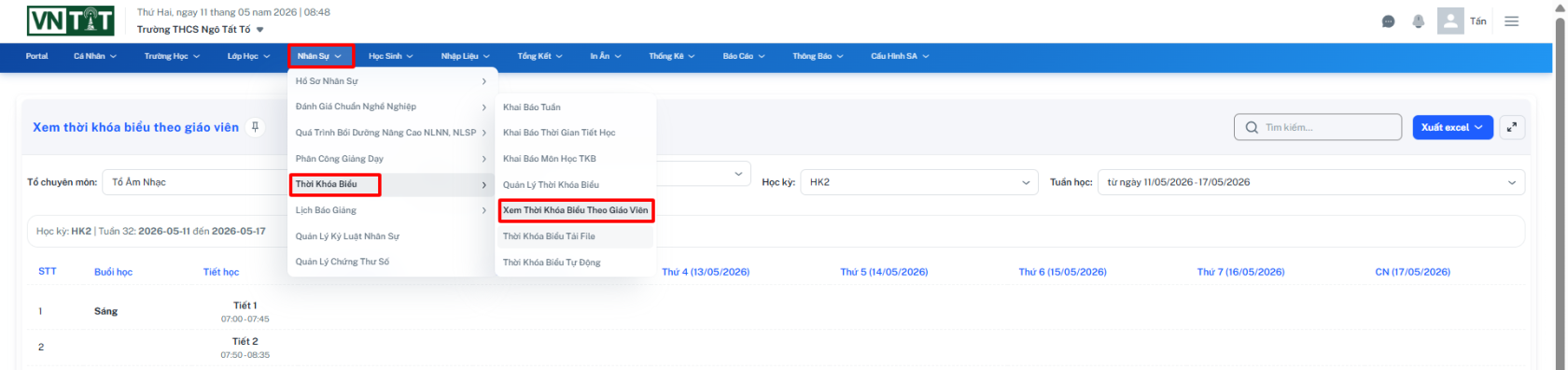Screen dimensions: 1568x370
Task: Open the Báo Cáo menu
Action: point(744,56)
